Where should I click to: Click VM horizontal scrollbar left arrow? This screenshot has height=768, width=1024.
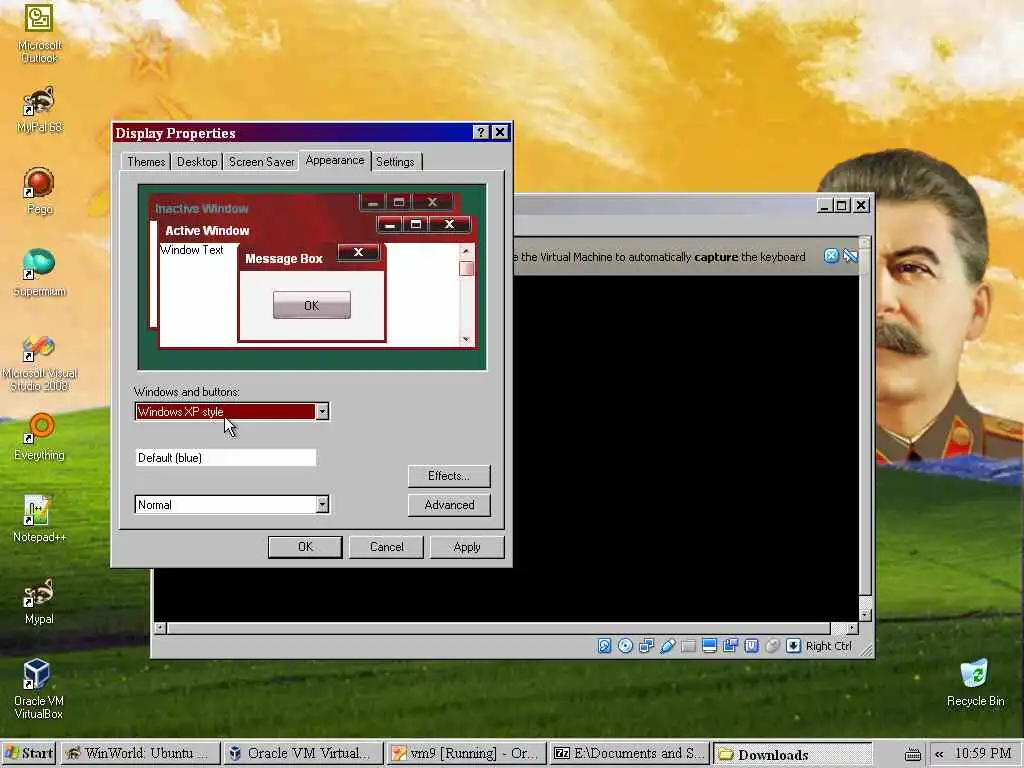point(160,628)
